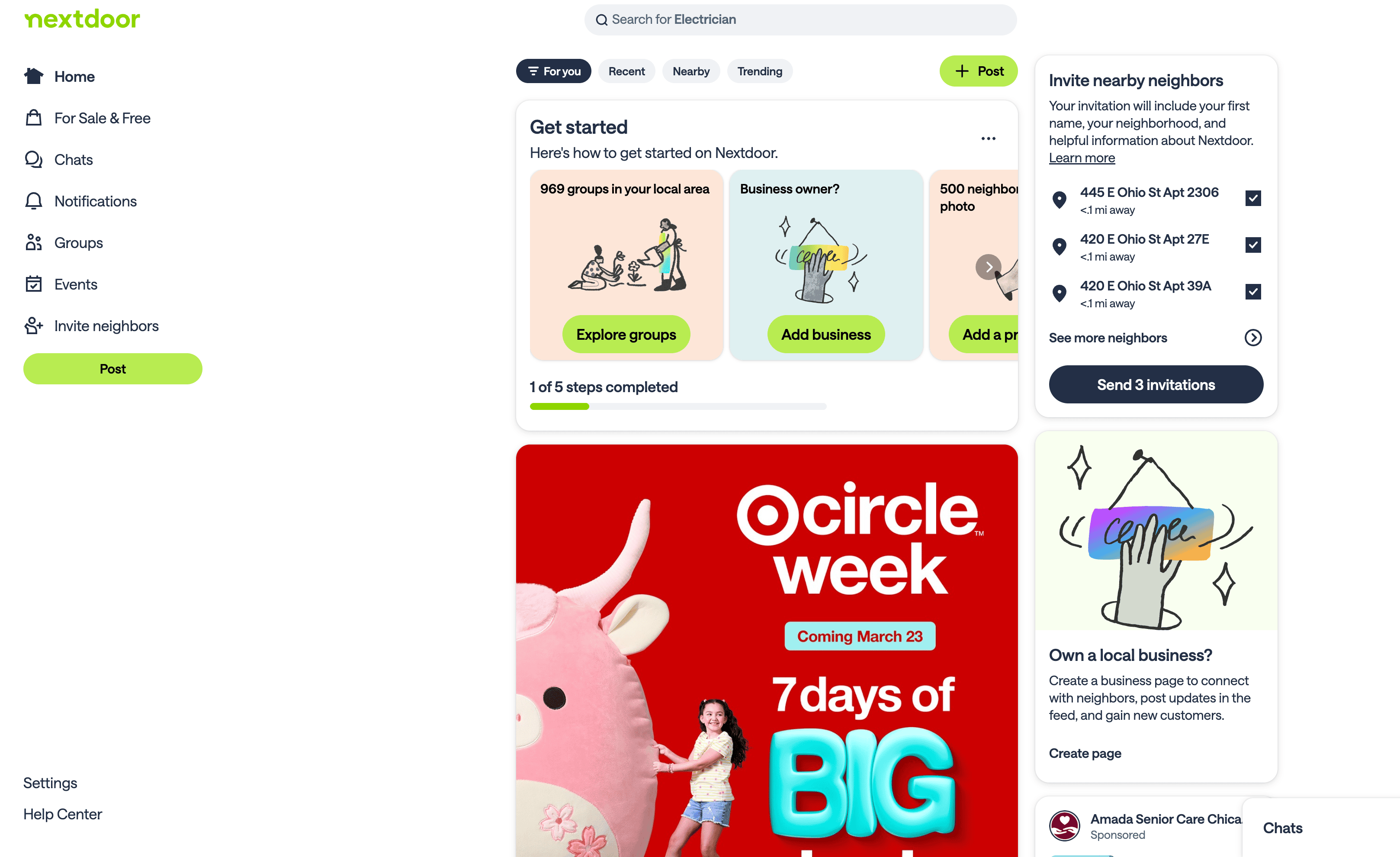
Task: Open the Home house icon
Action: coord(33,76)
